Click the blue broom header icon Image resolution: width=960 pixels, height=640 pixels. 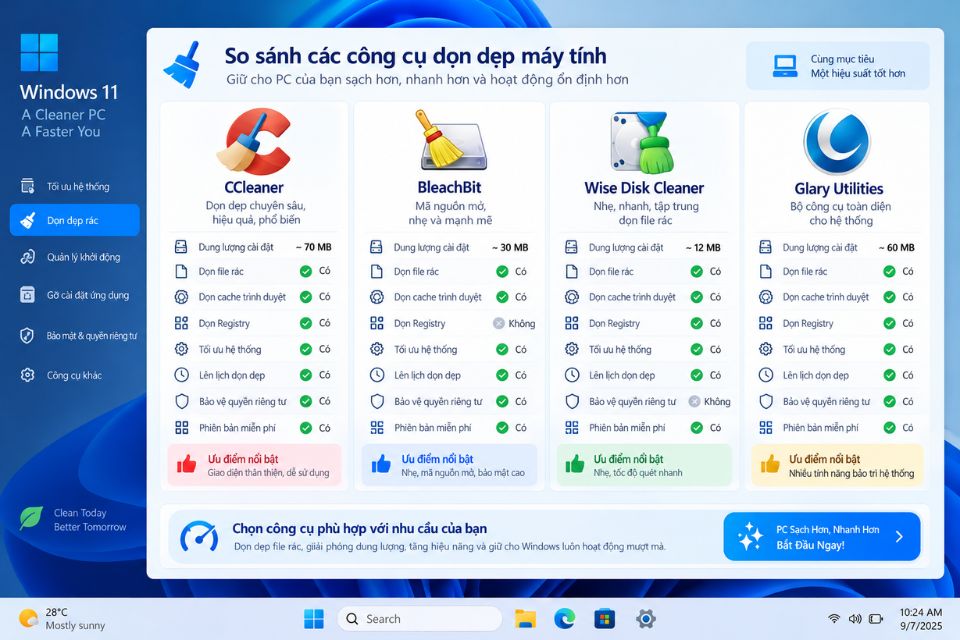(x=182, y=65)
